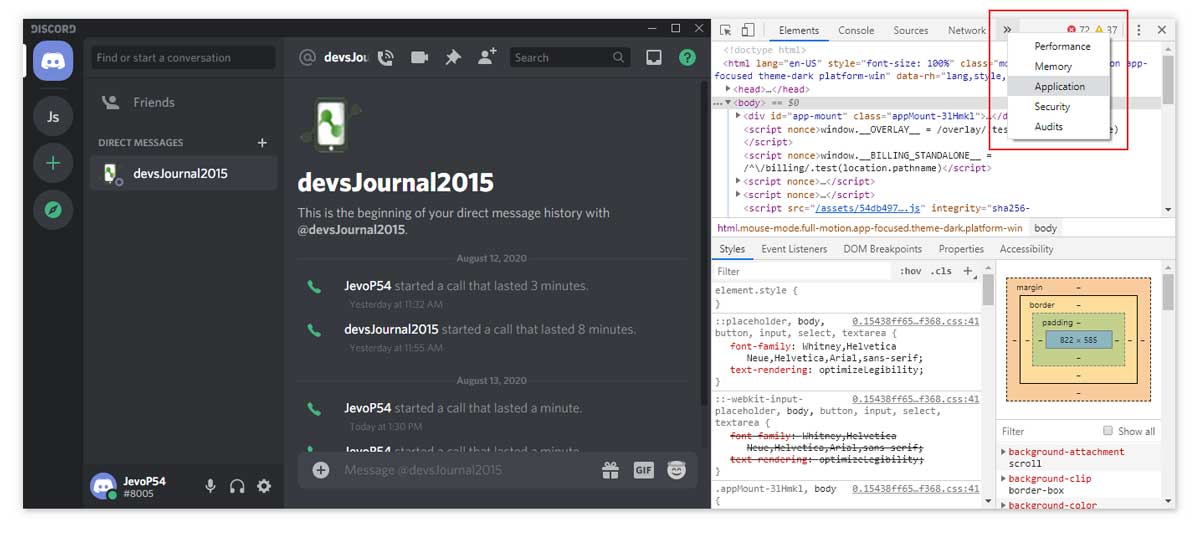Screen dimensions: 1200x535
Task: Add a server with plus icon
Action: [53, 163]
